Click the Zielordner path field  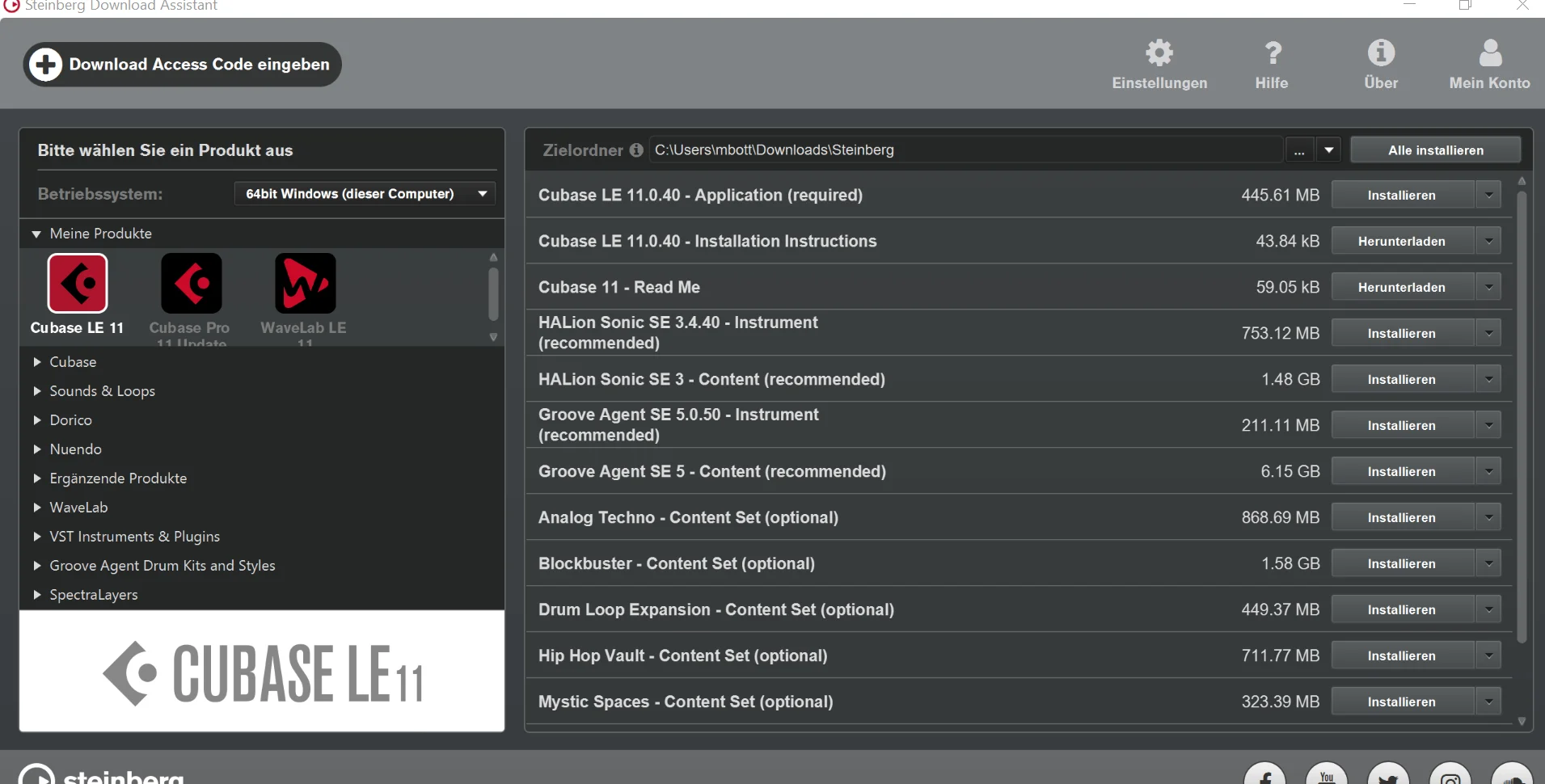(x=965, y=150)
